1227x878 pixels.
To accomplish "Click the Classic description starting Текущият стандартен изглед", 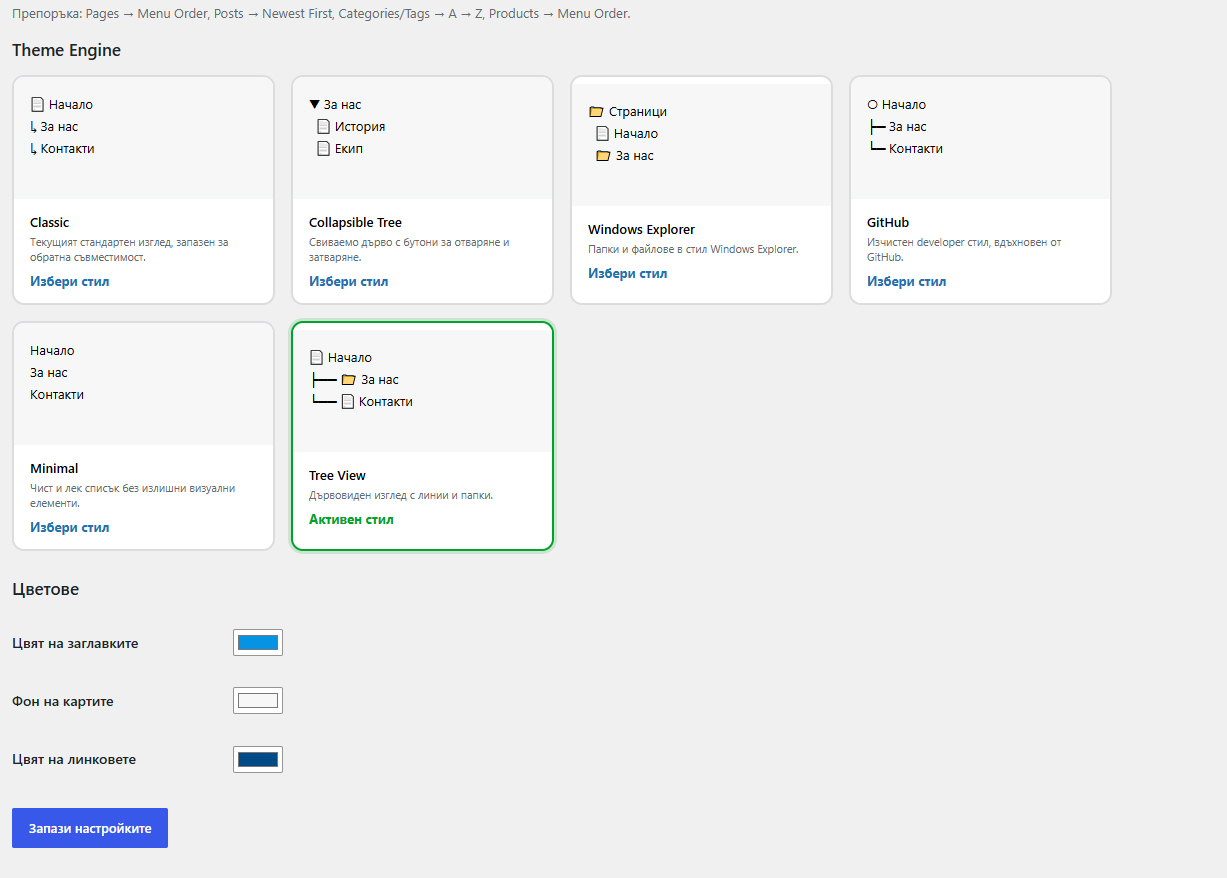I will [x=129, y=249].
